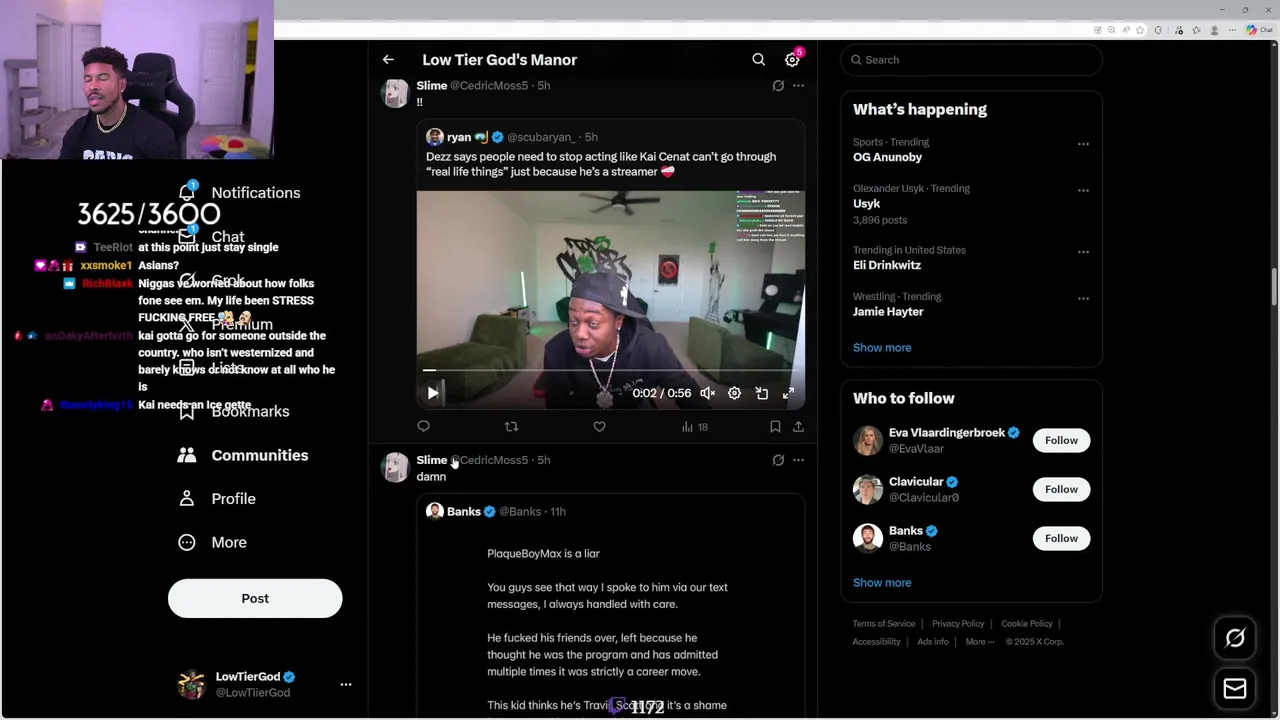Open the OG Anunoby trending topic

[887, 157]
